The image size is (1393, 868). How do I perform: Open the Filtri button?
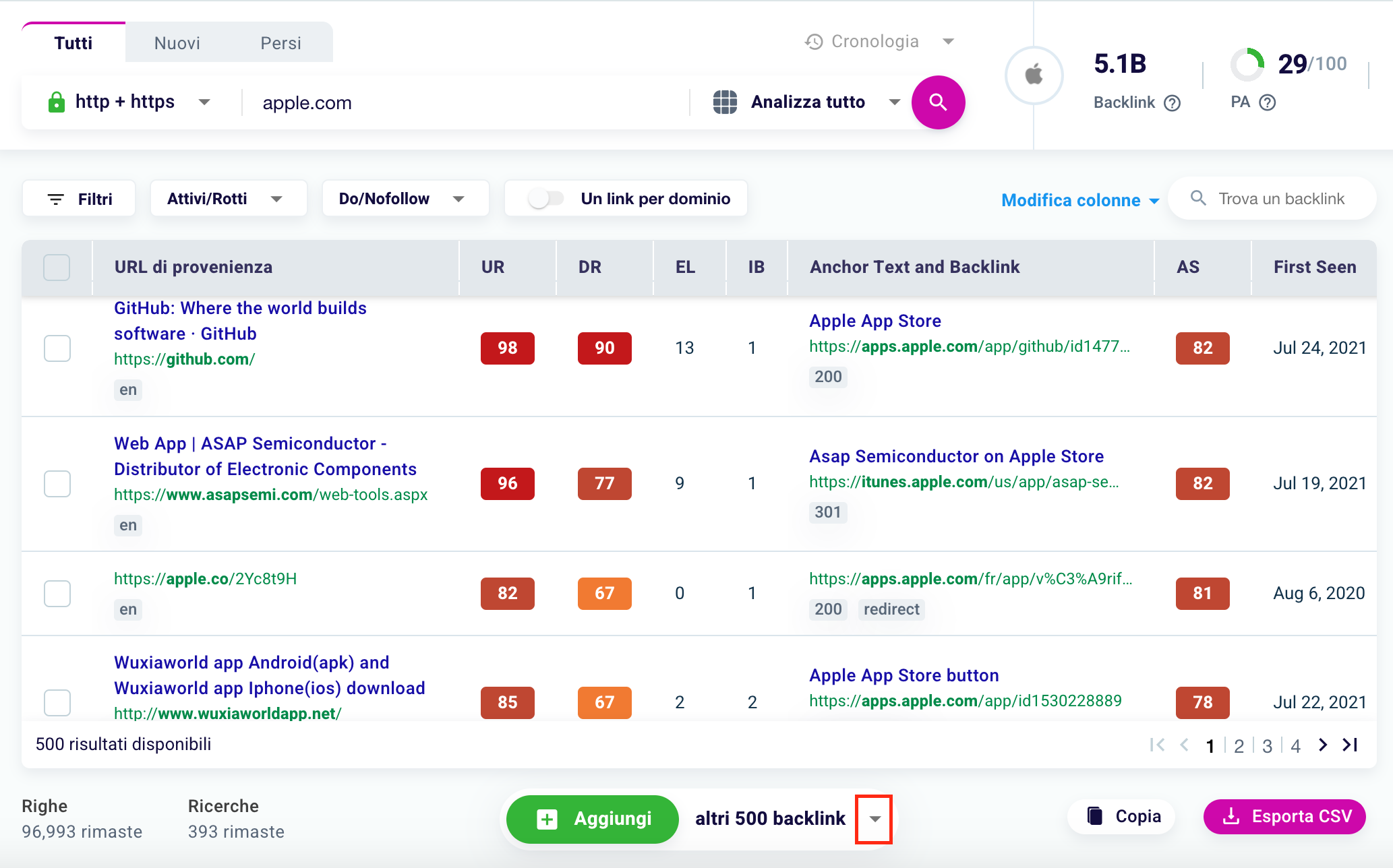(79, 199)
